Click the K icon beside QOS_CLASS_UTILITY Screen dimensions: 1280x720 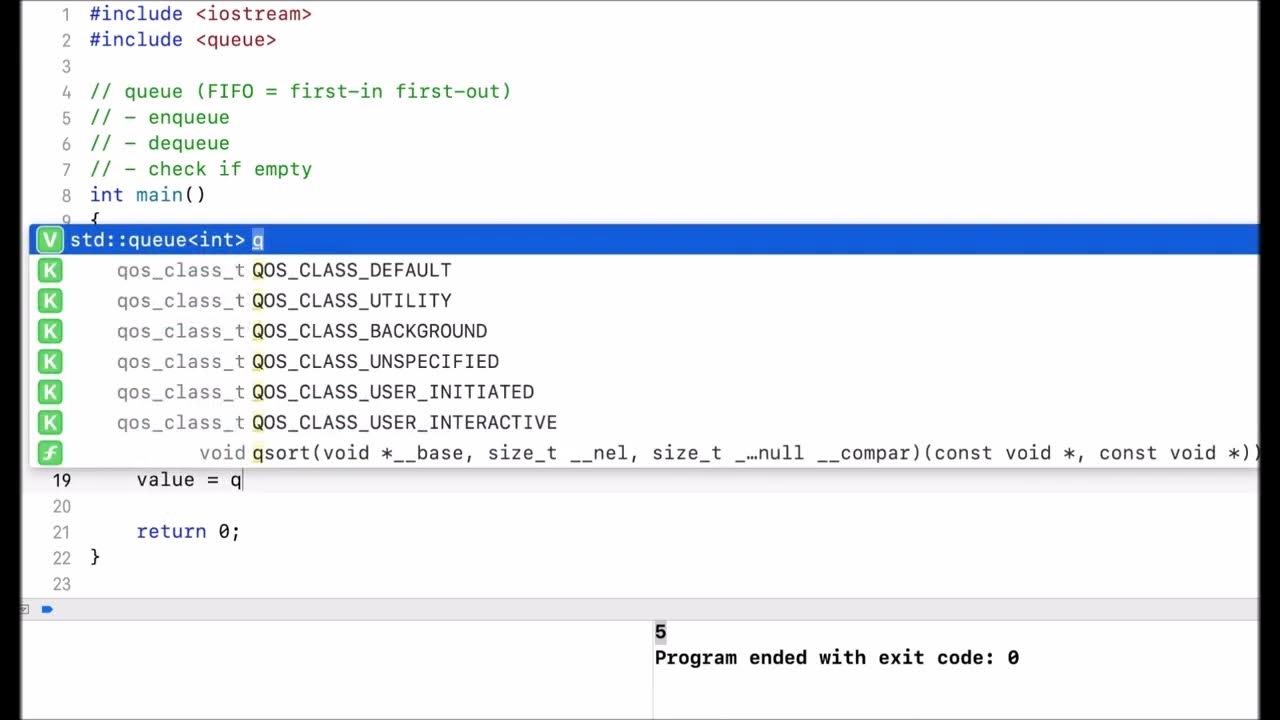[49, 301]
